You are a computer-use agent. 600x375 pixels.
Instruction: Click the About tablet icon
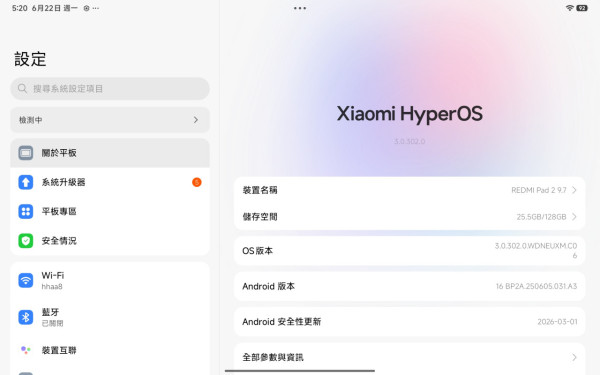[26, 153]
